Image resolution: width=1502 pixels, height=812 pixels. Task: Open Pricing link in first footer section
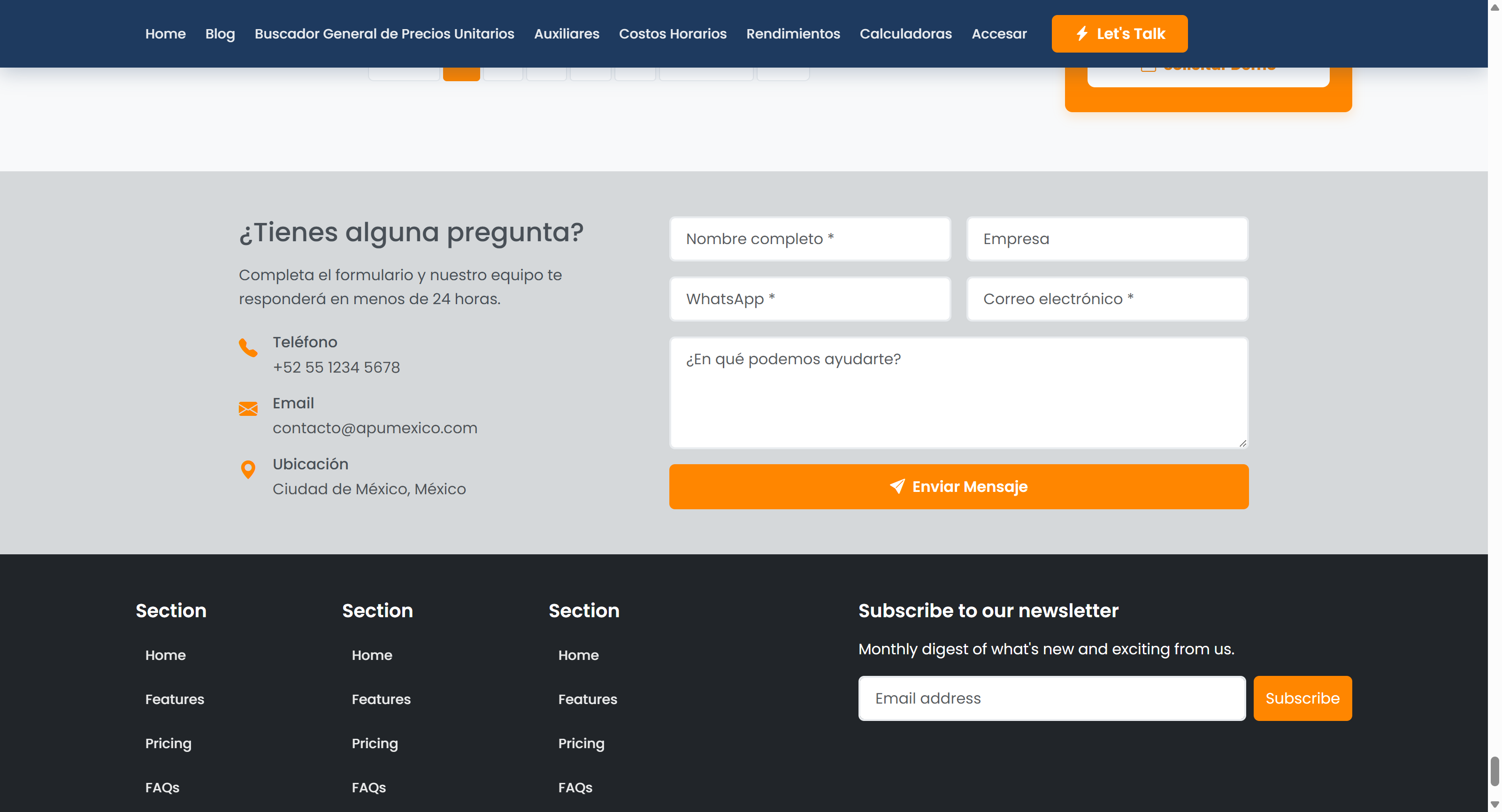168,743
